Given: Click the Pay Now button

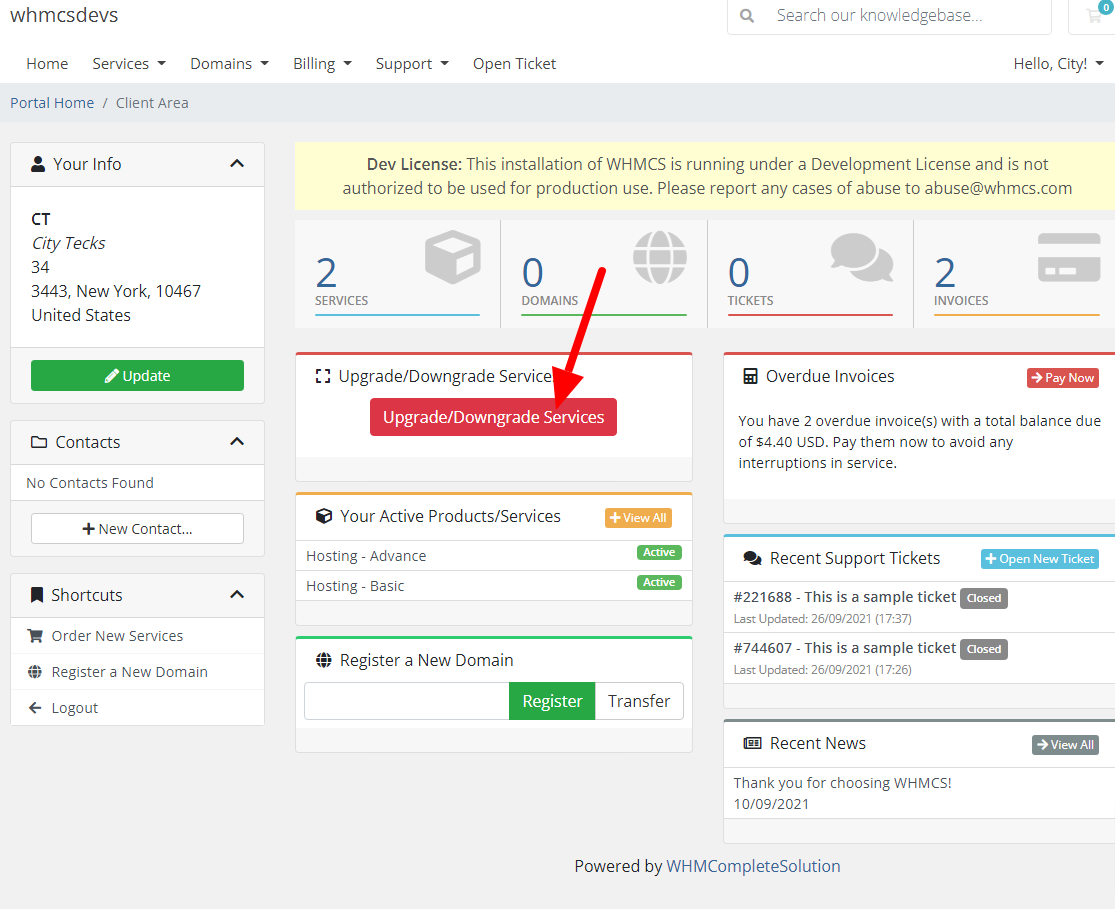Looking at the screenshot, I should pos(1063,378).
